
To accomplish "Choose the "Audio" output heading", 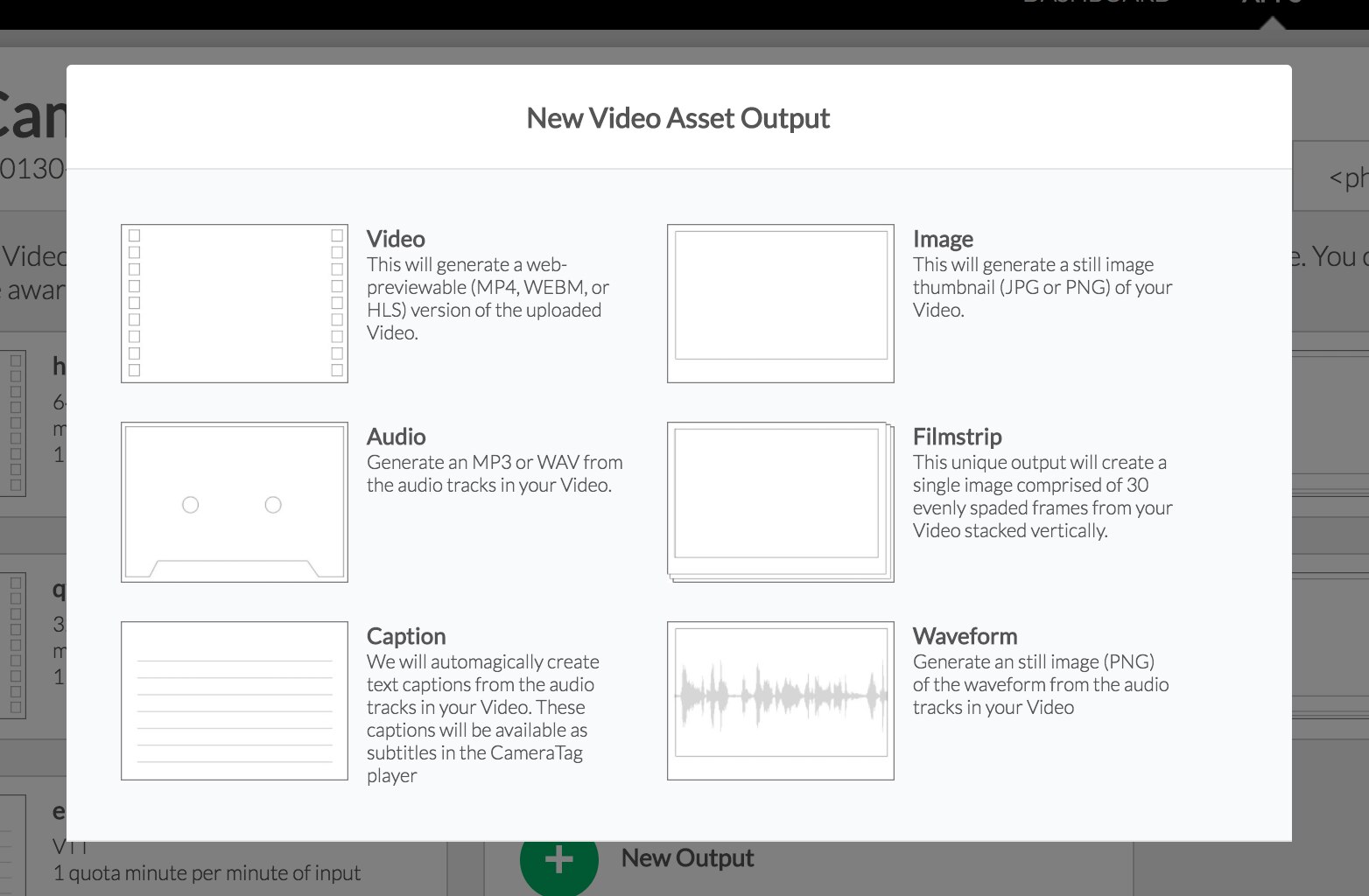I will point(396,437).
